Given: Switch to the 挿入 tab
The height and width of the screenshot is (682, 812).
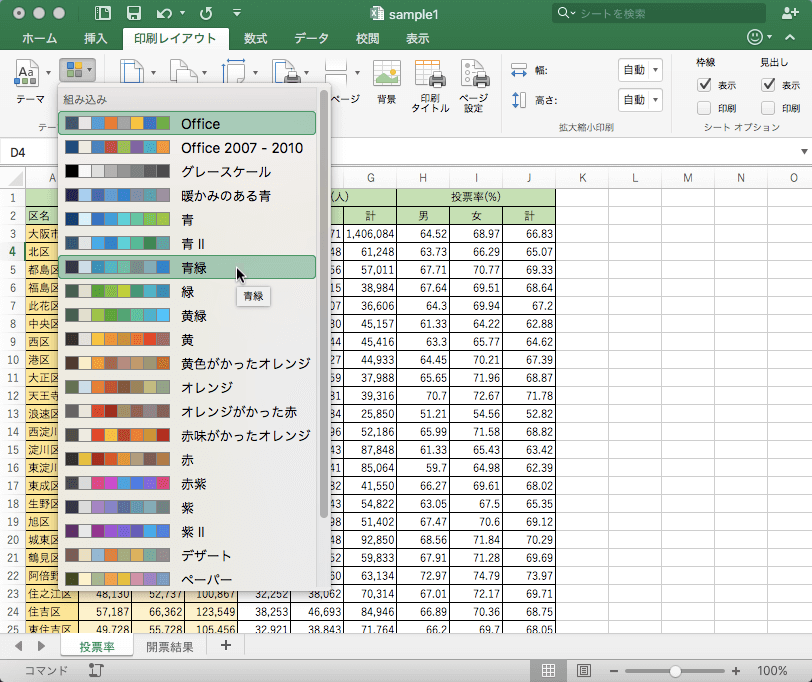Looking at the screenshot, I should [x=96, y=38].
